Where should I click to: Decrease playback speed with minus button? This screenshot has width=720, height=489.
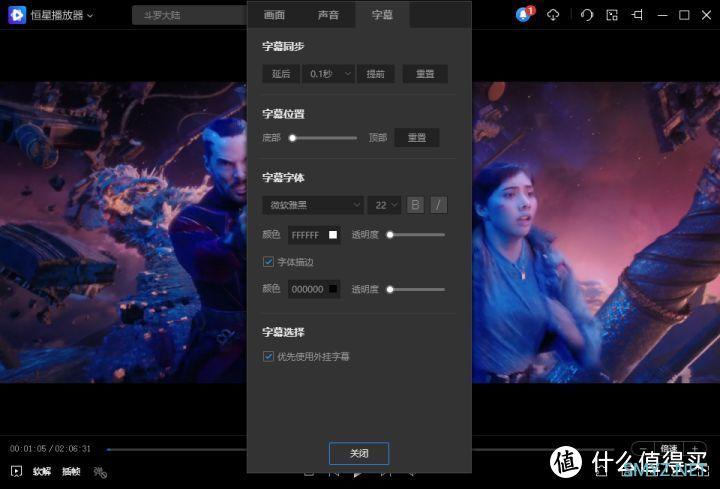644,449
